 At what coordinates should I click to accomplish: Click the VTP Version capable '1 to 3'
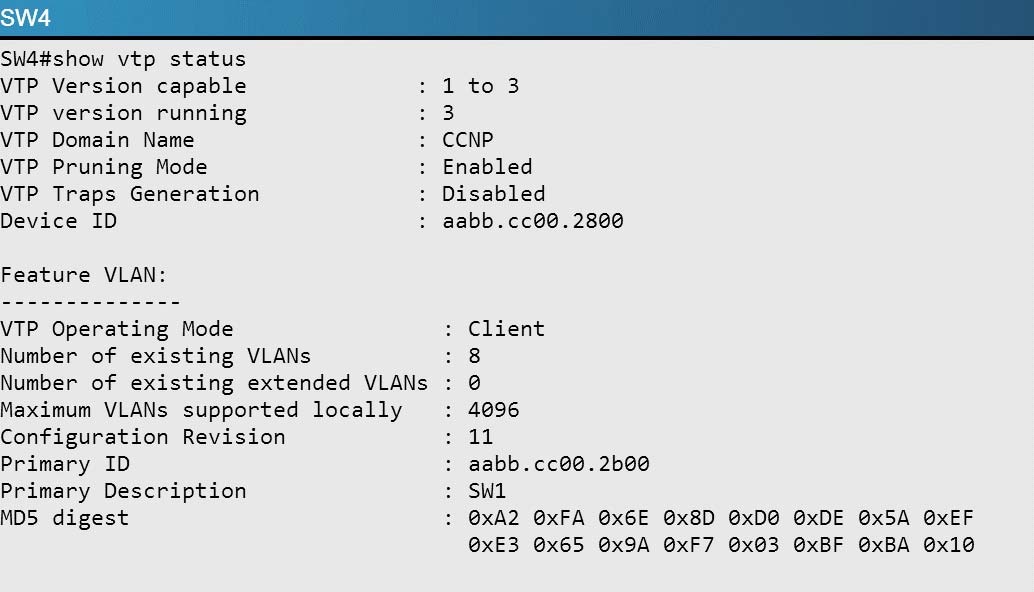[481, 86]
